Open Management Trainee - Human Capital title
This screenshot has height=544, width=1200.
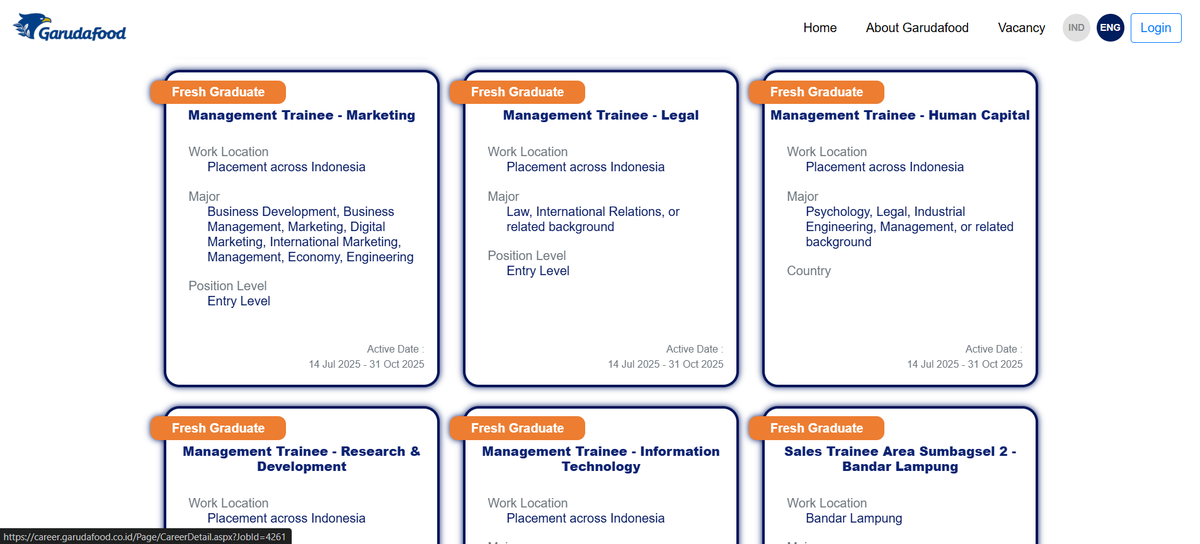point(900,115)
